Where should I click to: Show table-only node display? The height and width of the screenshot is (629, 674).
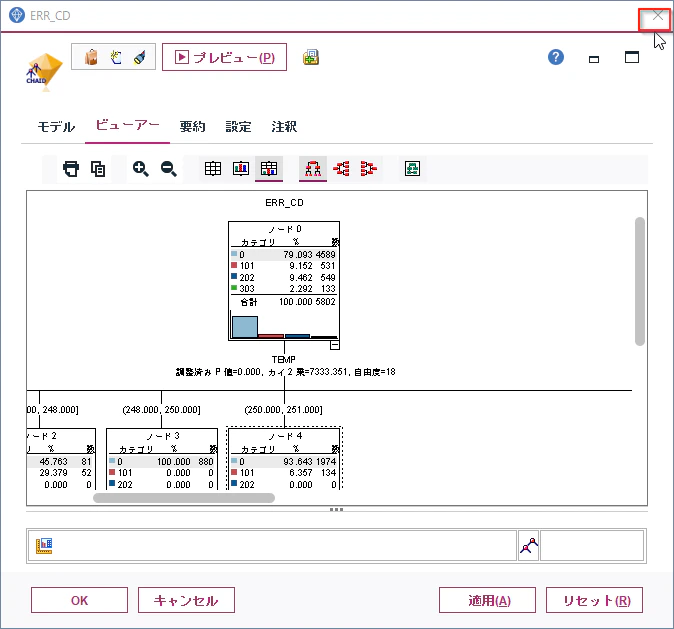coord(213,169)
